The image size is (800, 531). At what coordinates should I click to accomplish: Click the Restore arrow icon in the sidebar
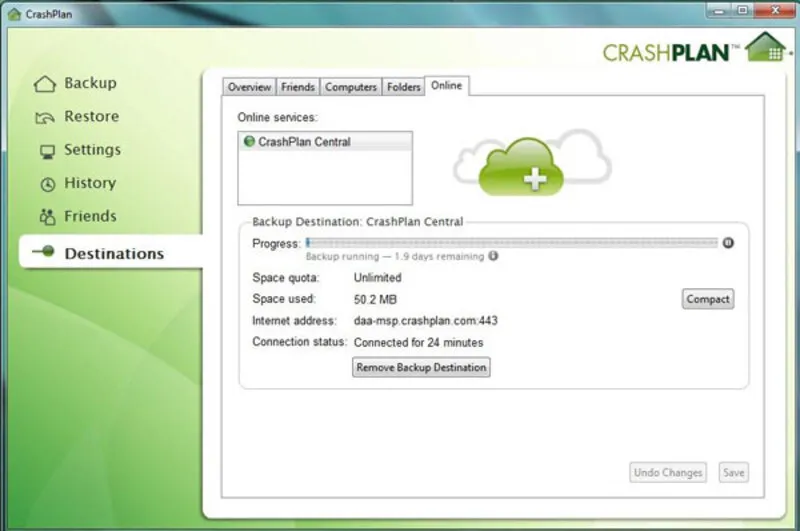(45, 118)
